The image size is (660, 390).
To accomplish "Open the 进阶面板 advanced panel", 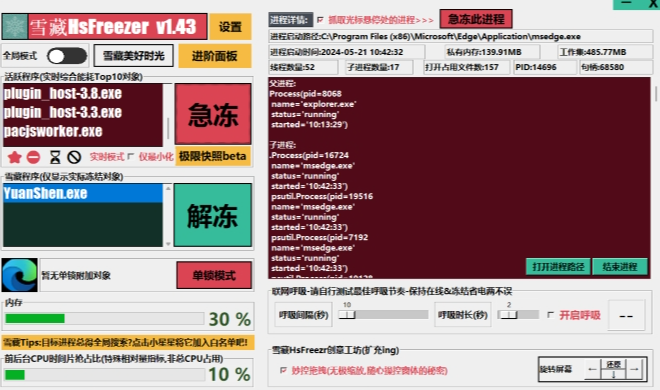I will [x=215, y=56].
